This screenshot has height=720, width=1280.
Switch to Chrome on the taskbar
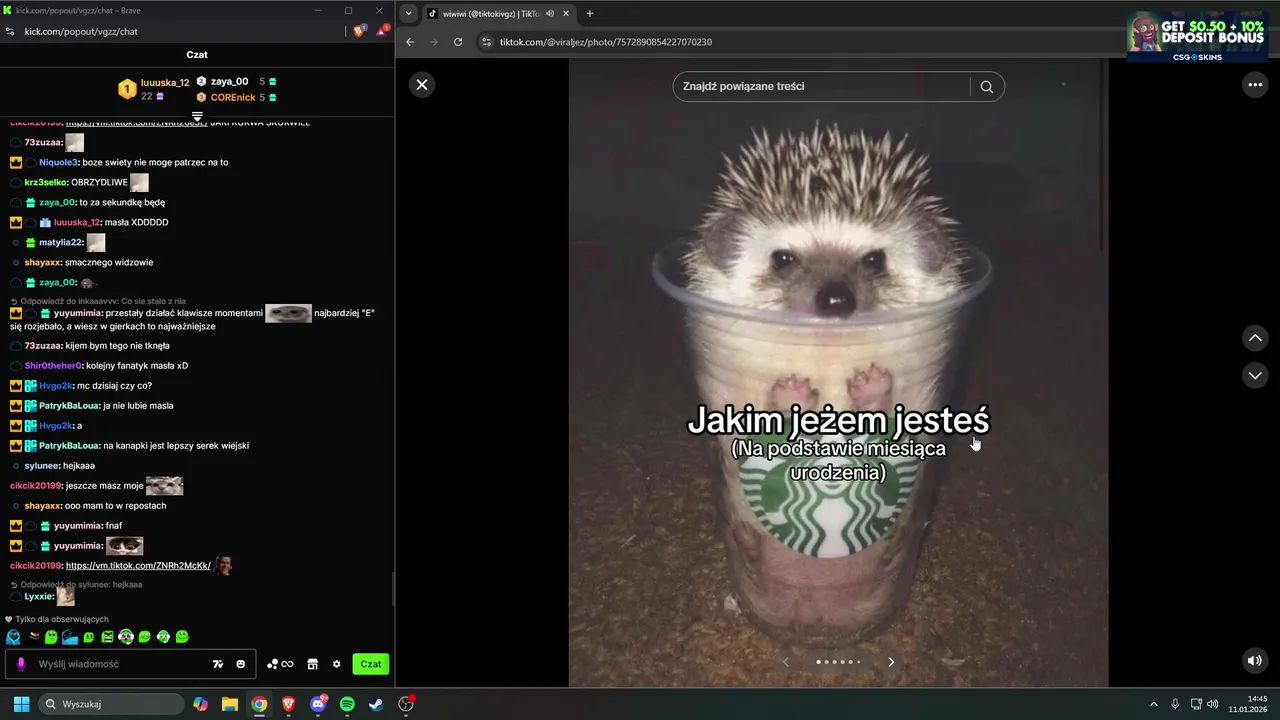point(259,704)
